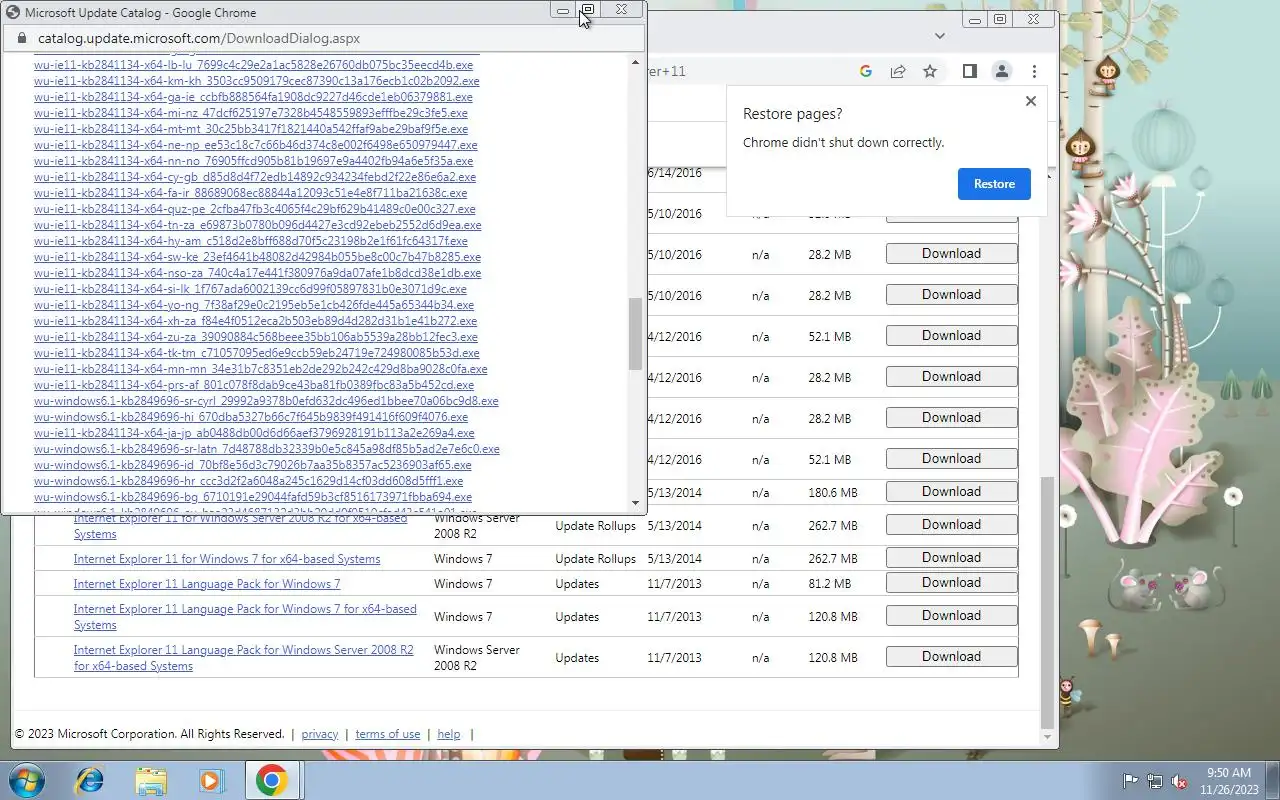
Task: Download the x64-quz-pe exe link
Action: pos(254,209)
